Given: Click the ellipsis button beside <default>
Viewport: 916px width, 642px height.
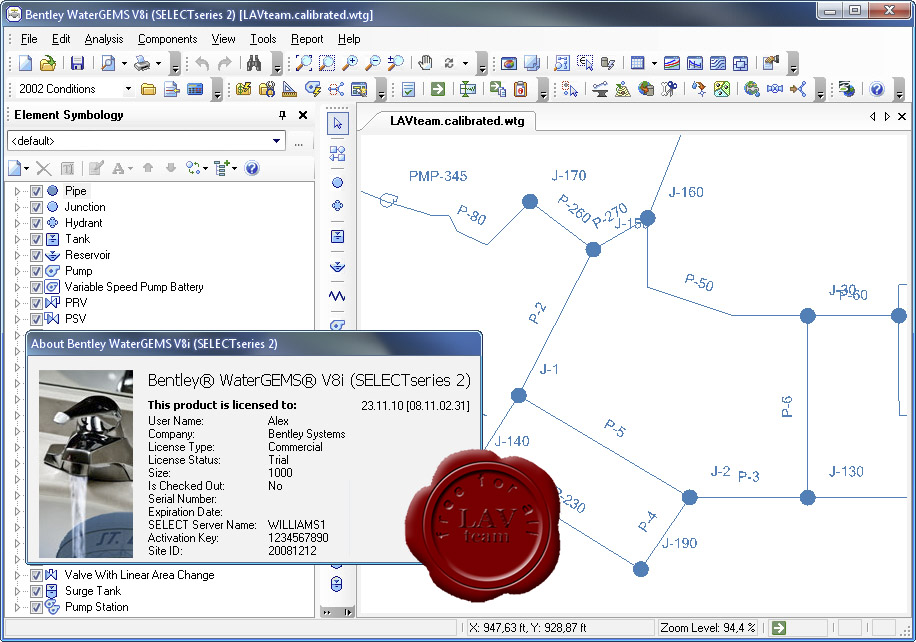Looking at the screenshot, I should (299, 141).
